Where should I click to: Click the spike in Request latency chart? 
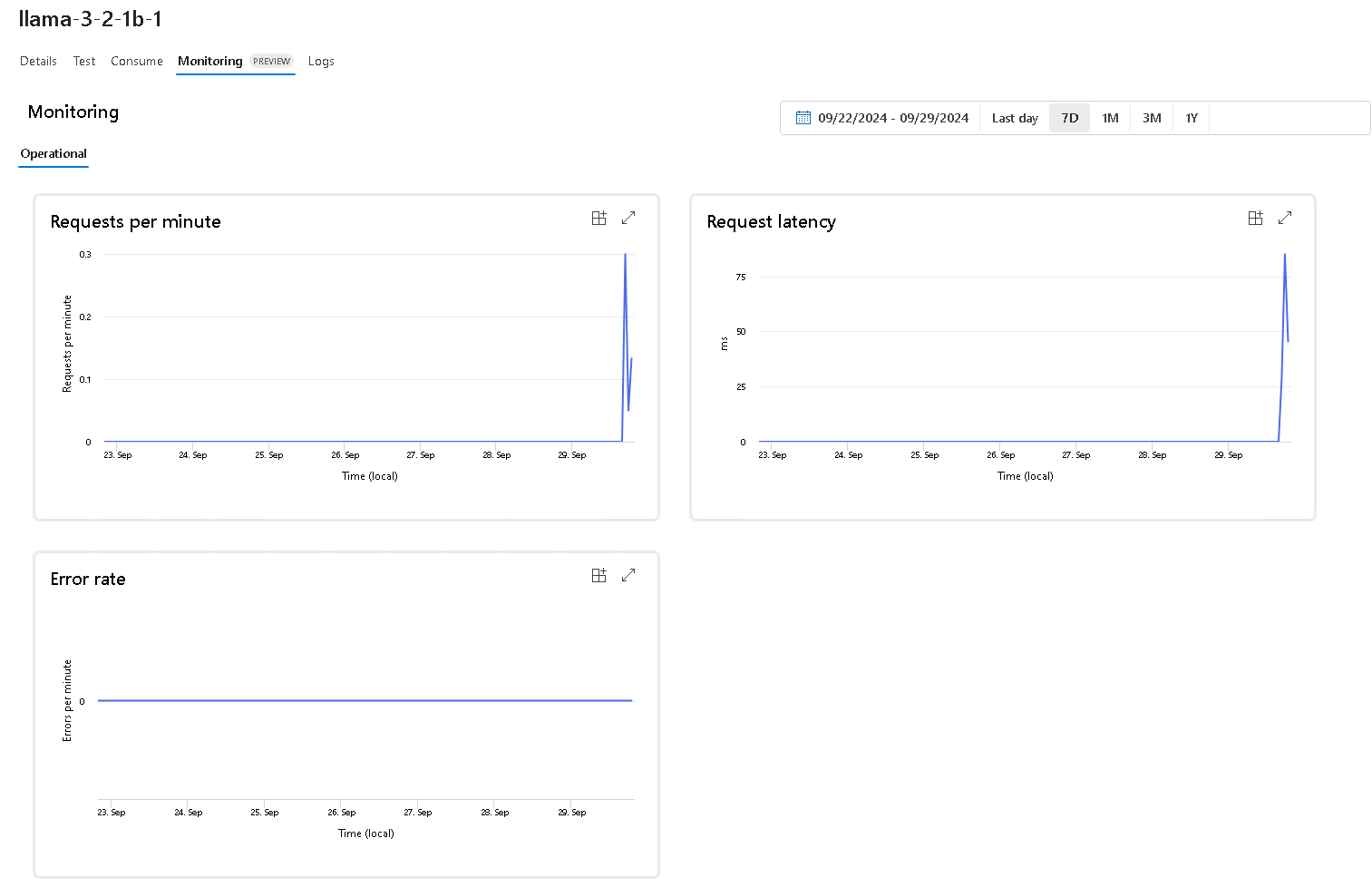pos(1285,256)
